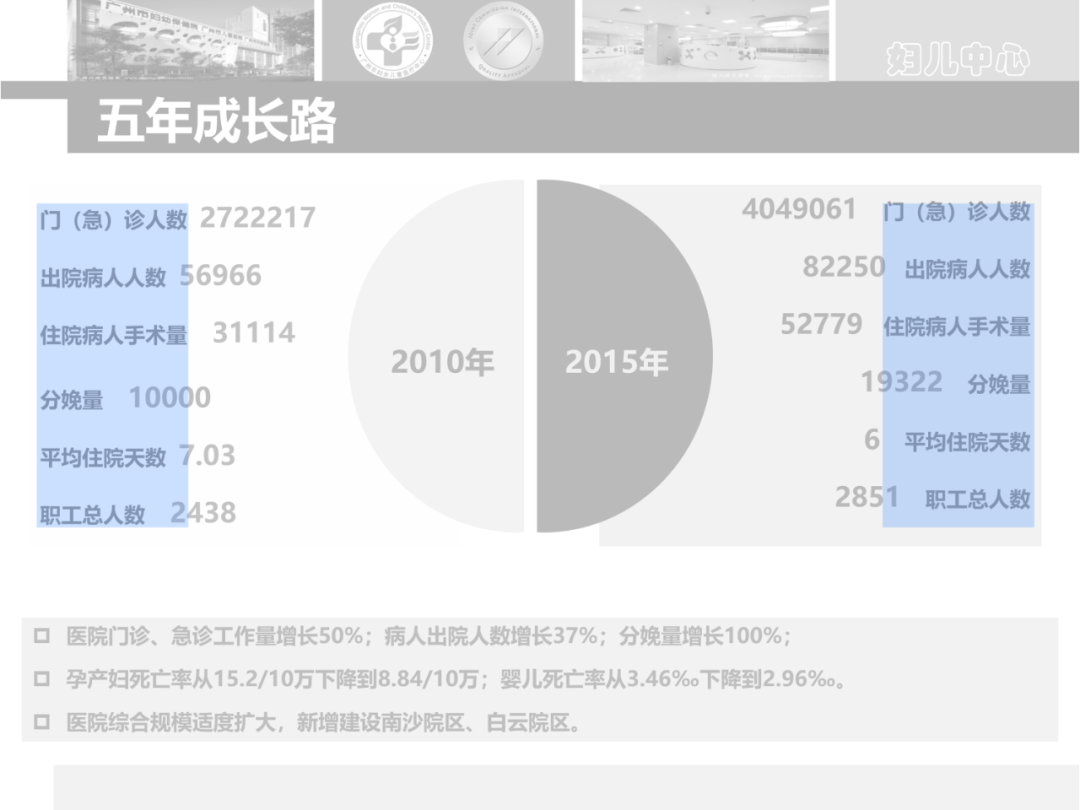Viewport: 1080px width, 810px height.
Task: Select the value 4049061
Action: coord(799,209)
